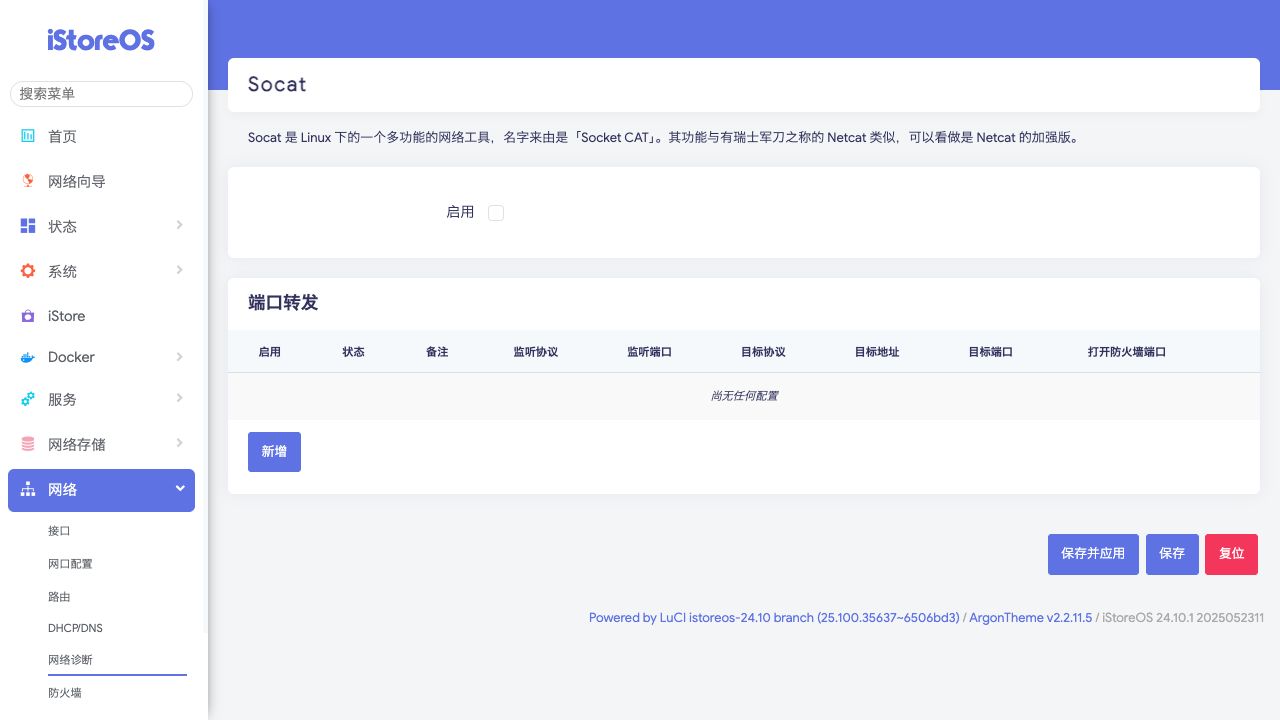
Task: Open the Interfaces (接口) submenu item
Action: pos(59,531)
